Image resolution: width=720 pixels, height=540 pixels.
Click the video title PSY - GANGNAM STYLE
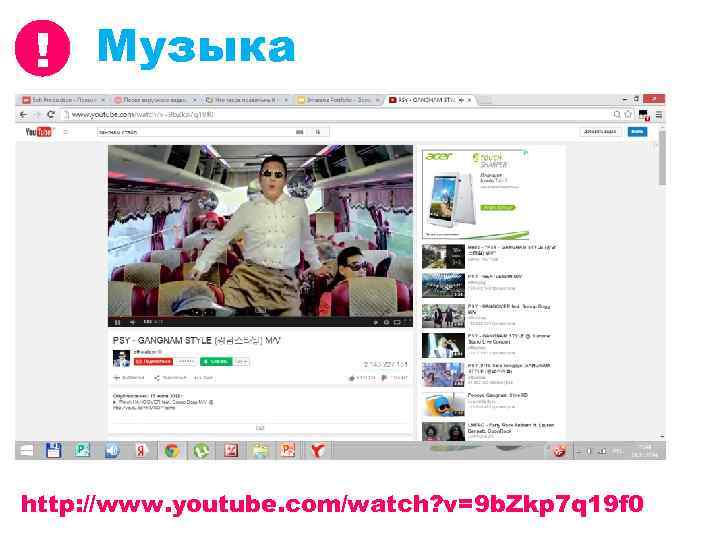(196, 340)
